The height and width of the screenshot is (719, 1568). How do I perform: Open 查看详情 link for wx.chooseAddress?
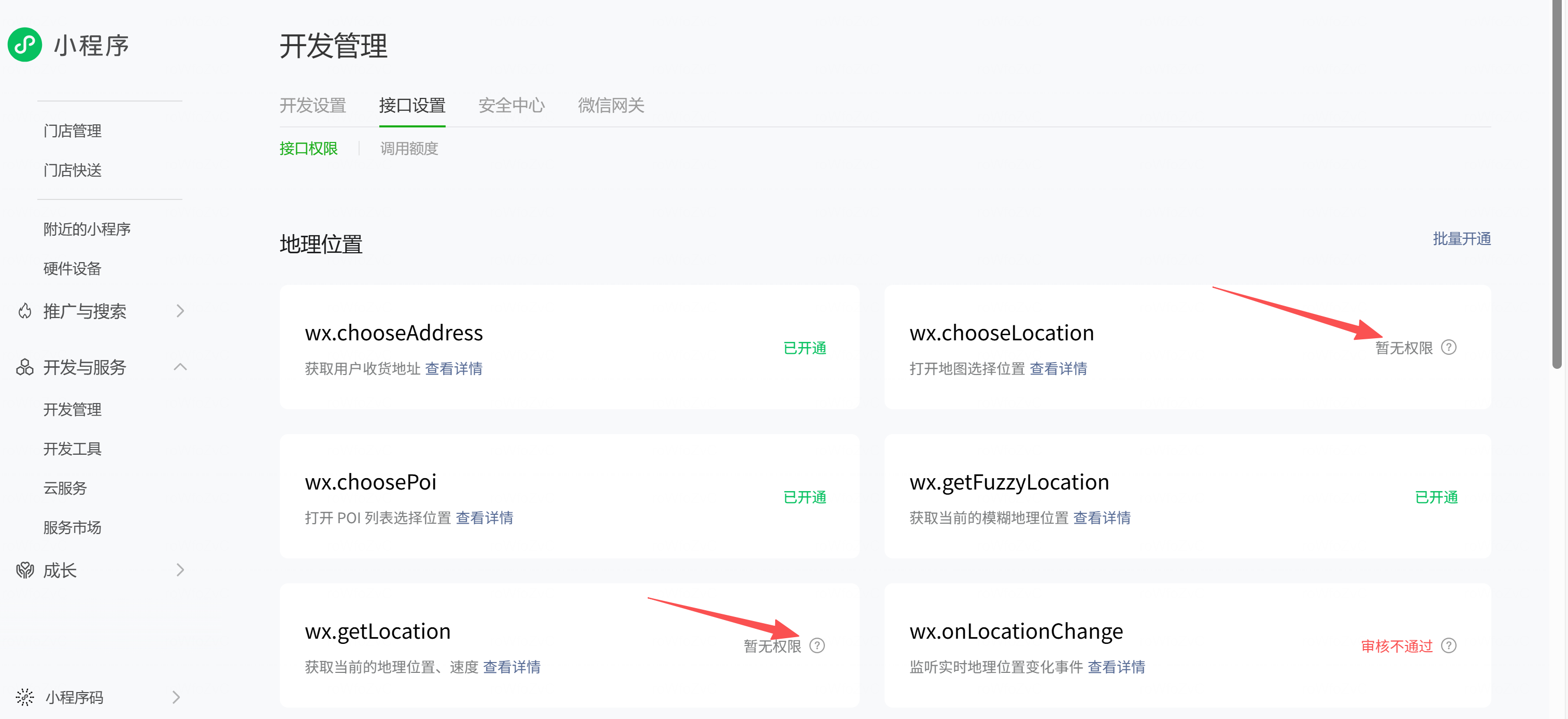tap(453, 369)
